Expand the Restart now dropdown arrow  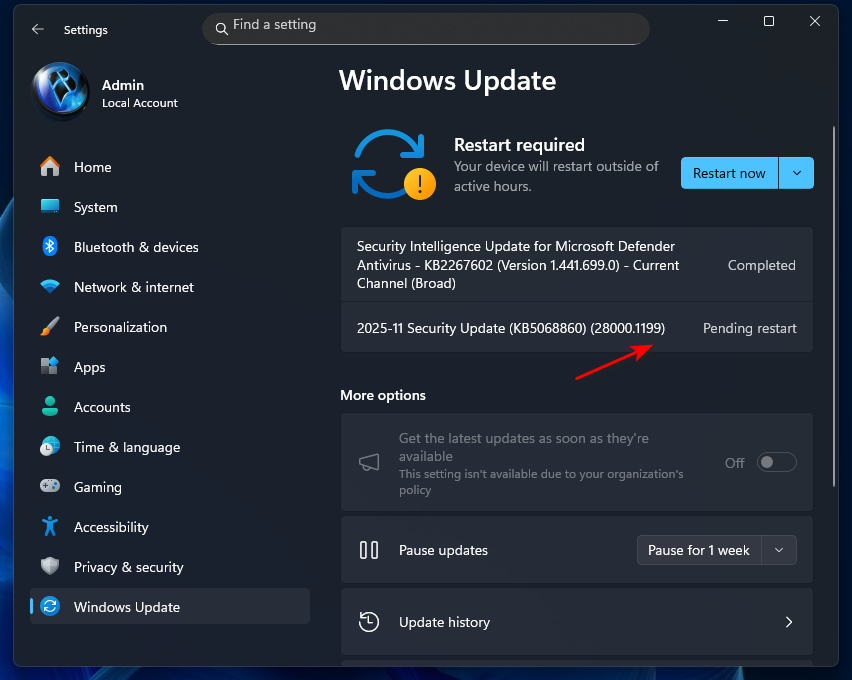tap(797, 173)
